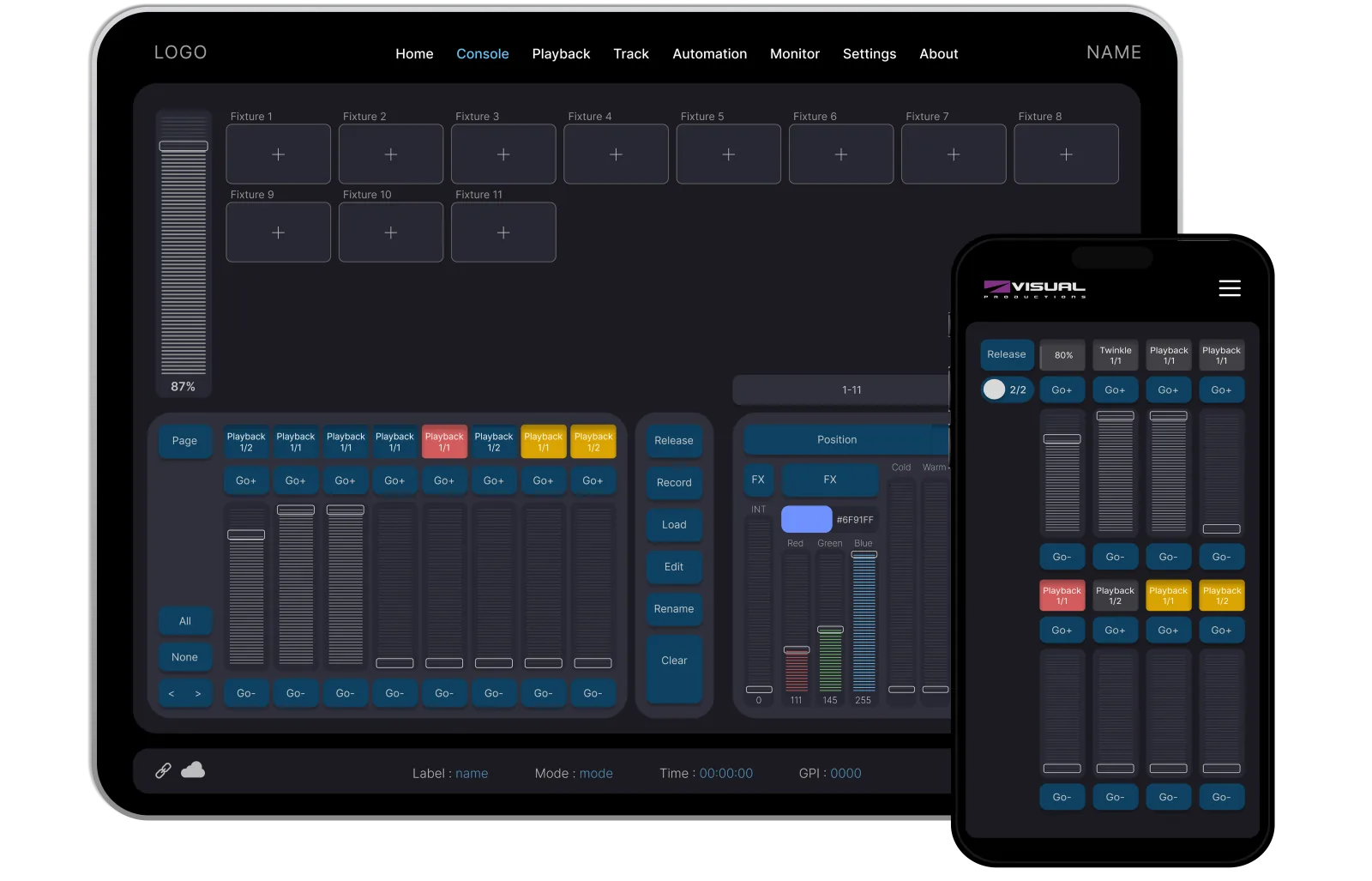Screen dimensions: 1372x881
Task: Open the Playback menu item
Action: tap(561, 54)
